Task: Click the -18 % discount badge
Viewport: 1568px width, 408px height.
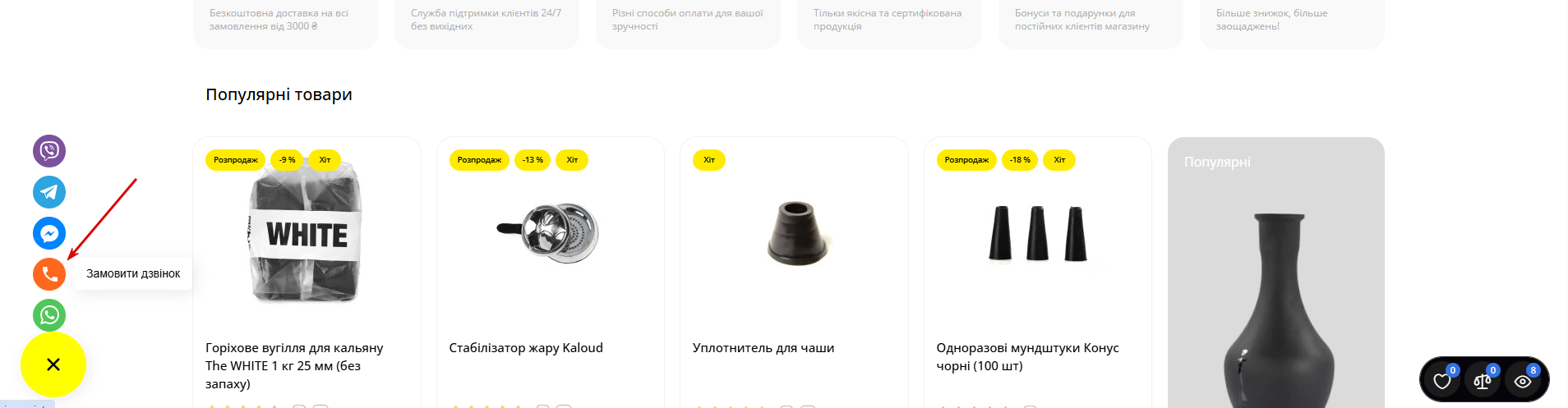Action: coord(1020,160)
